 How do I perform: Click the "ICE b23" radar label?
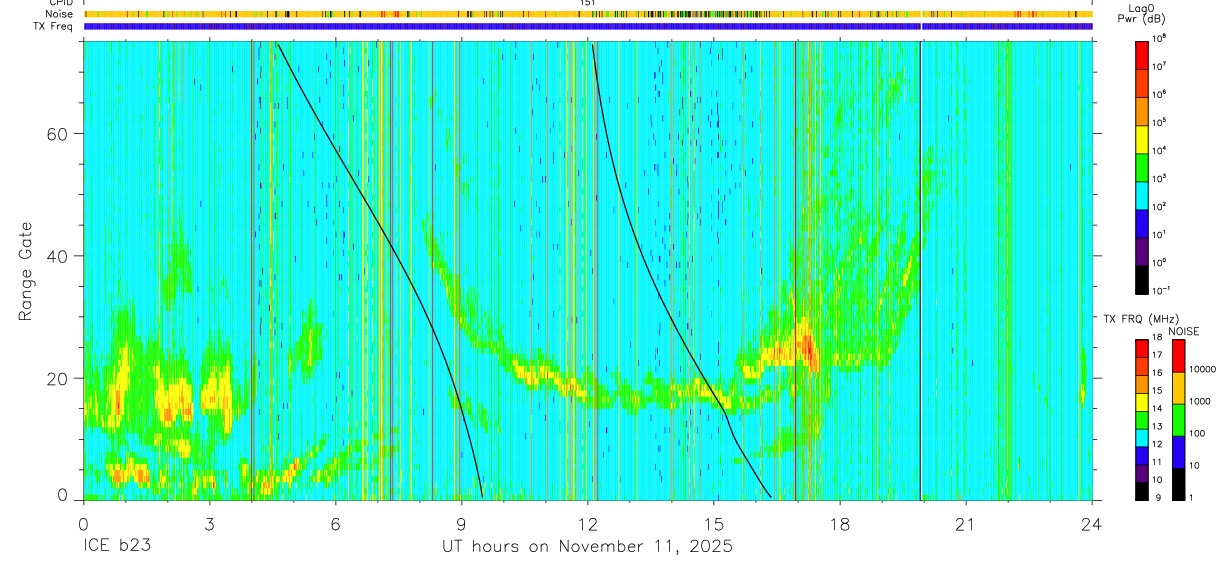click(115, 547)
